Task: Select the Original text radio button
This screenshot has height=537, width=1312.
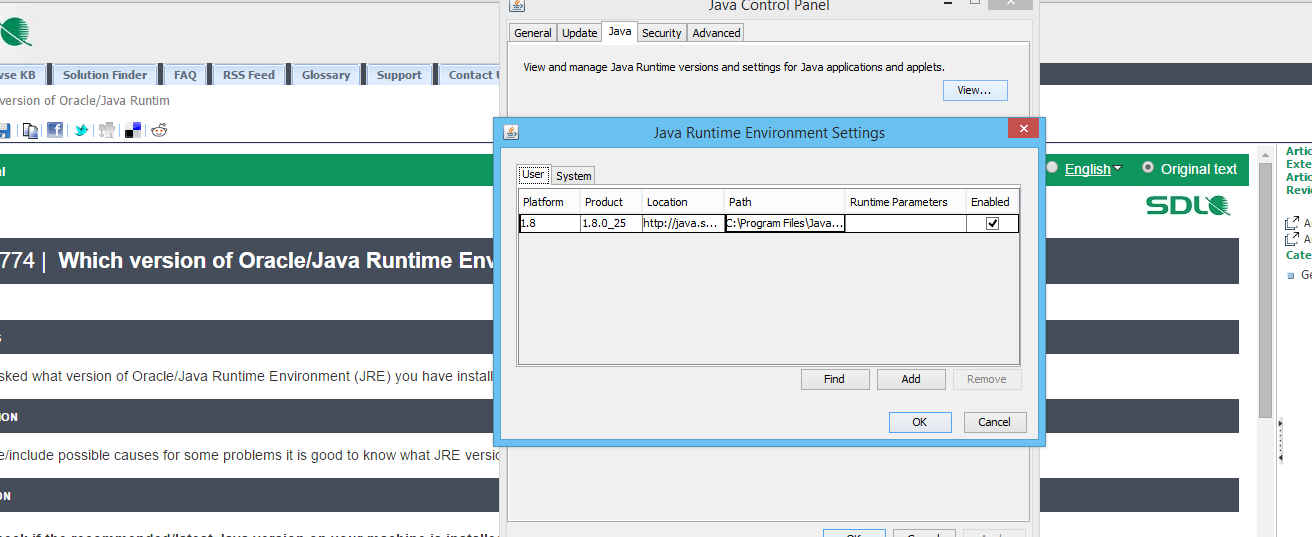Action: tap(1147, 168)
